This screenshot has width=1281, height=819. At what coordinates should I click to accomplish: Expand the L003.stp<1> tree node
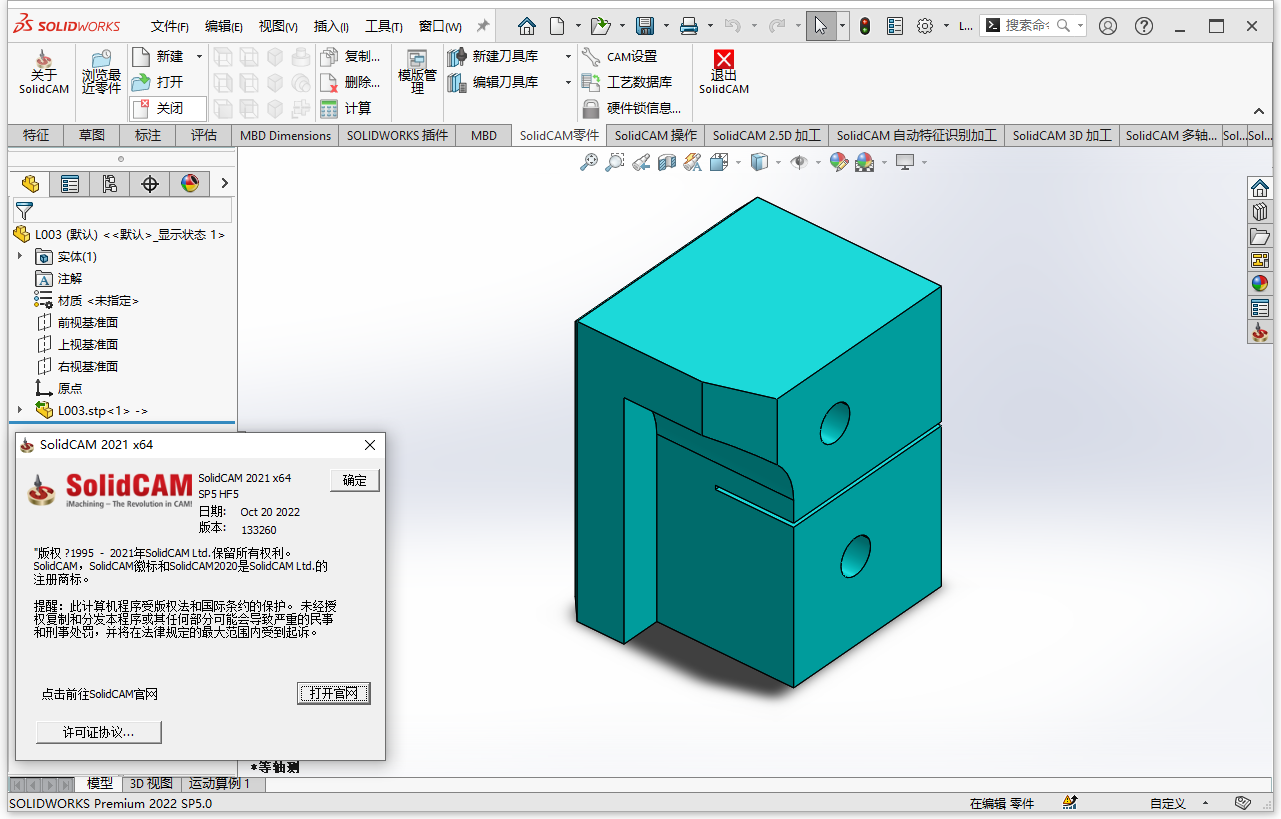click(20, 411)
